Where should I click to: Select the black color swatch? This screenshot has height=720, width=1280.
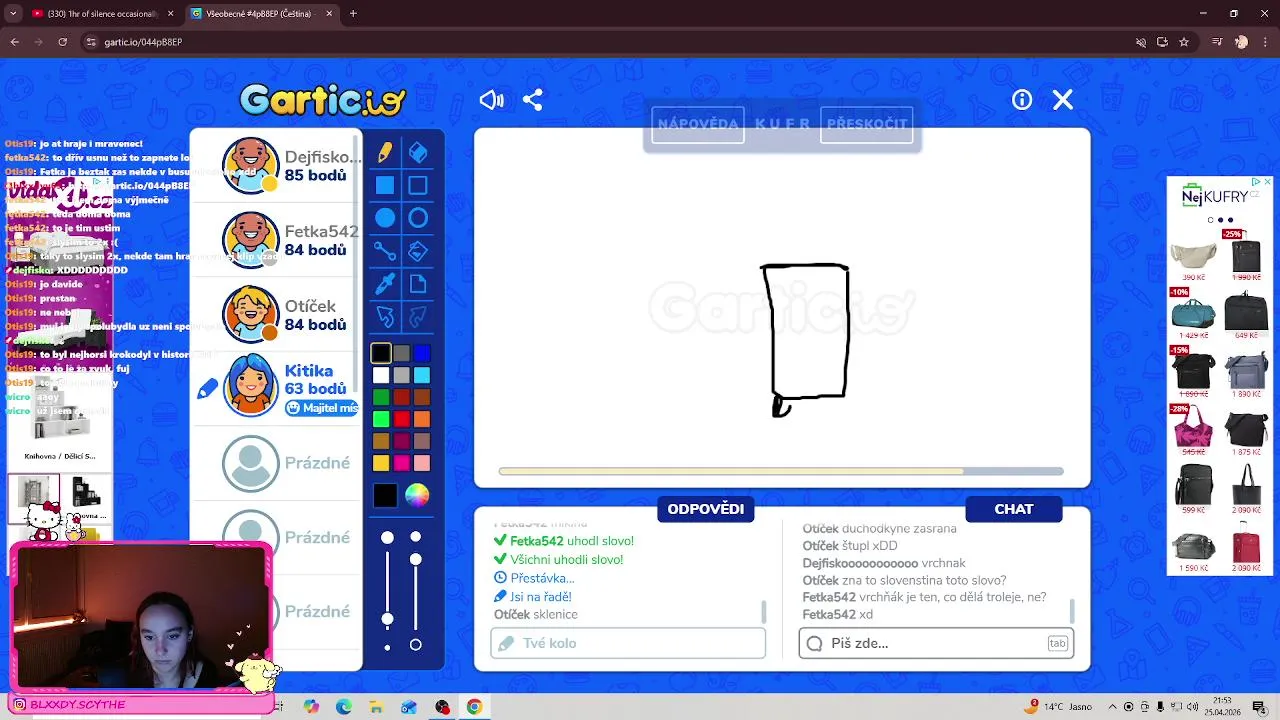(381, 353)
